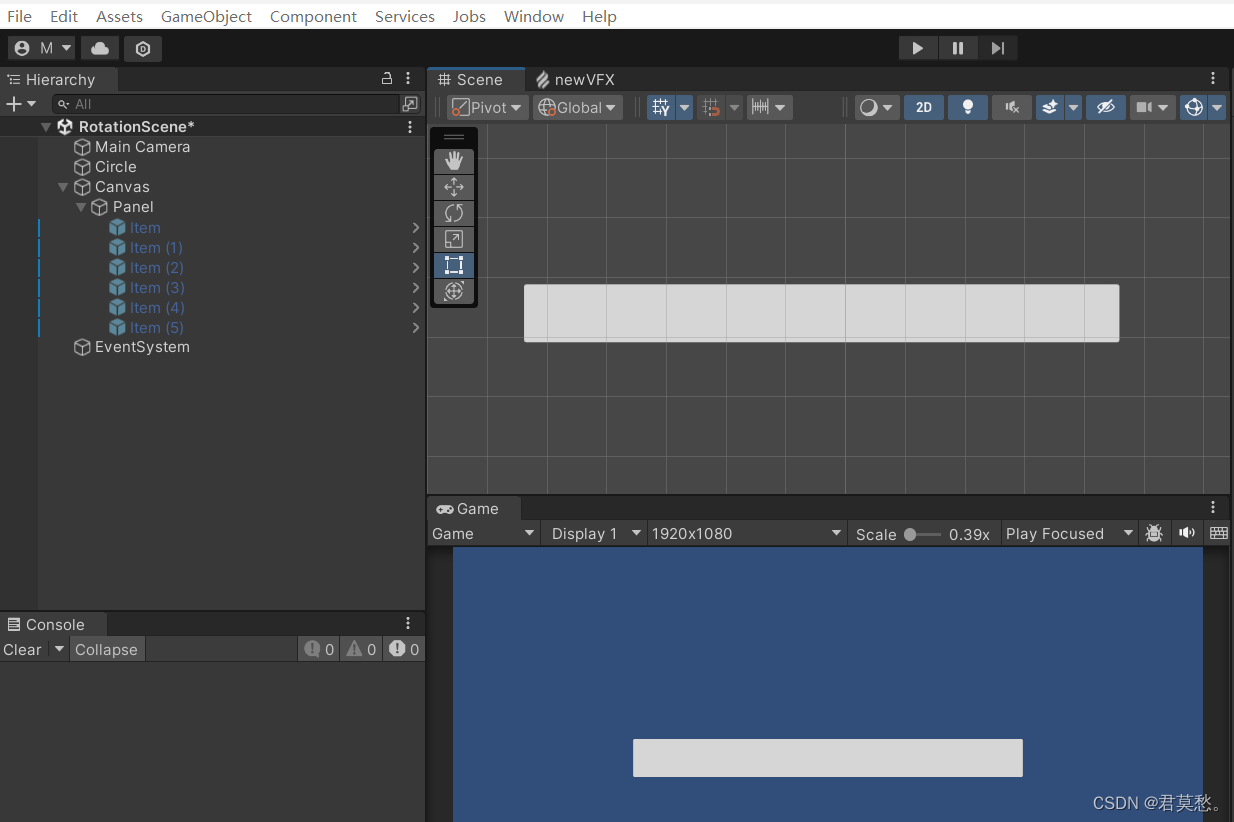This screenshot has height=822, width=1234.
Task: Toggle Scene grid visibility
Action: [x=660, y=108]
